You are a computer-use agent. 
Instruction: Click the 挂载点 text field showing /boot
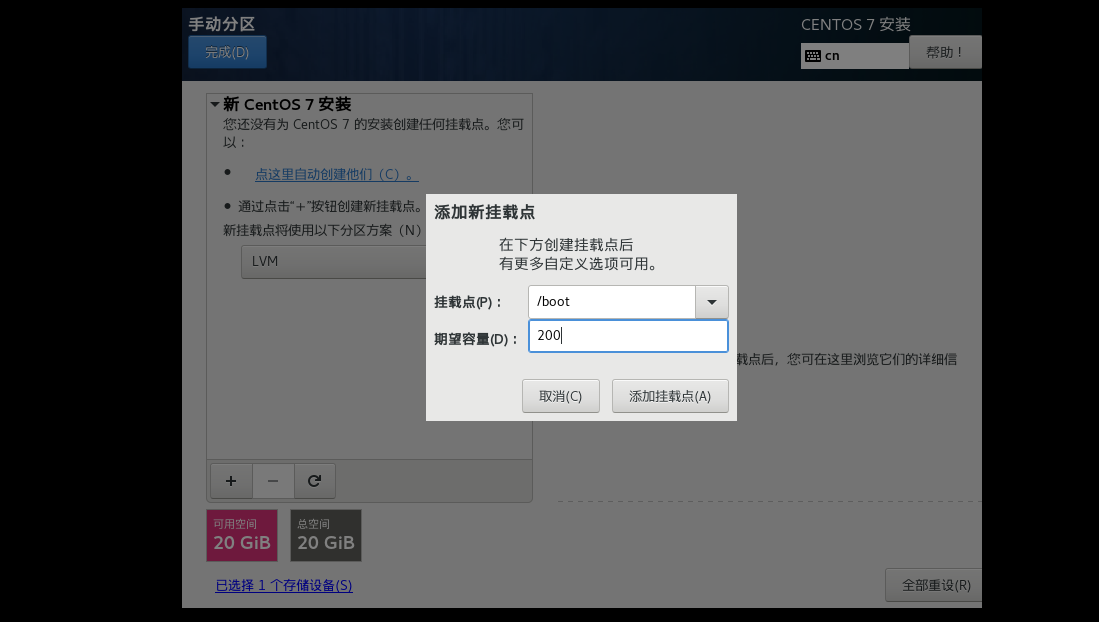pos(612,302)
